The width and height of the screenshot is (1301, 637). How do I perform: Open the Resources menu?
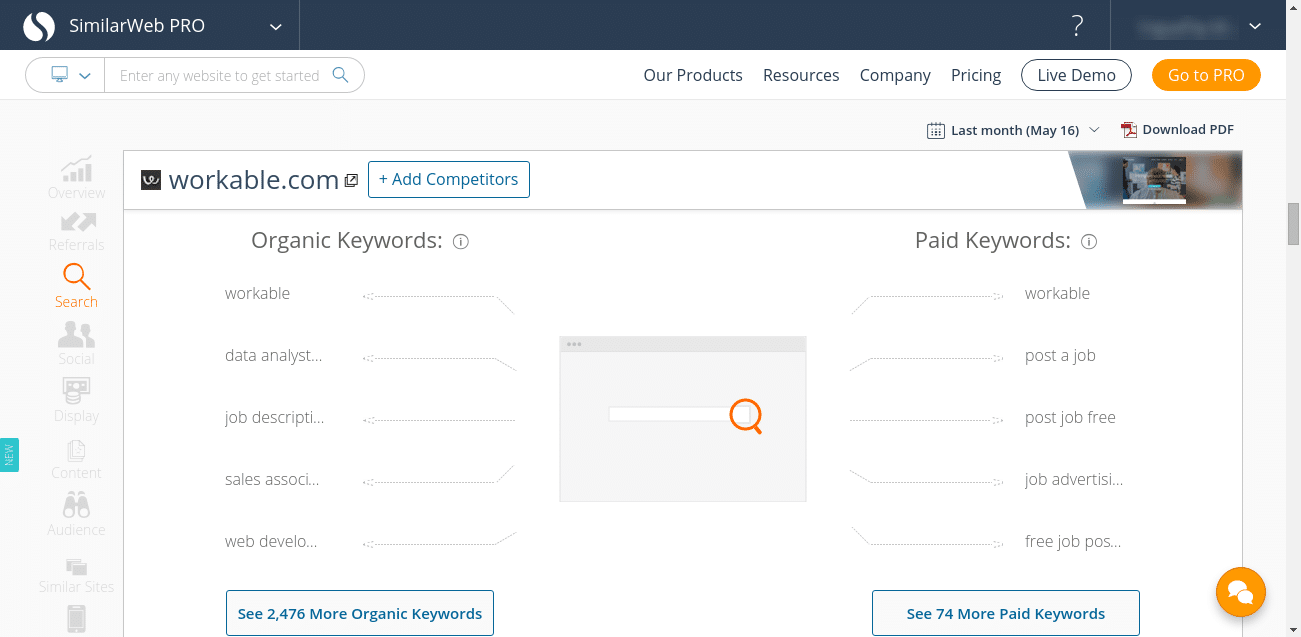801,75
